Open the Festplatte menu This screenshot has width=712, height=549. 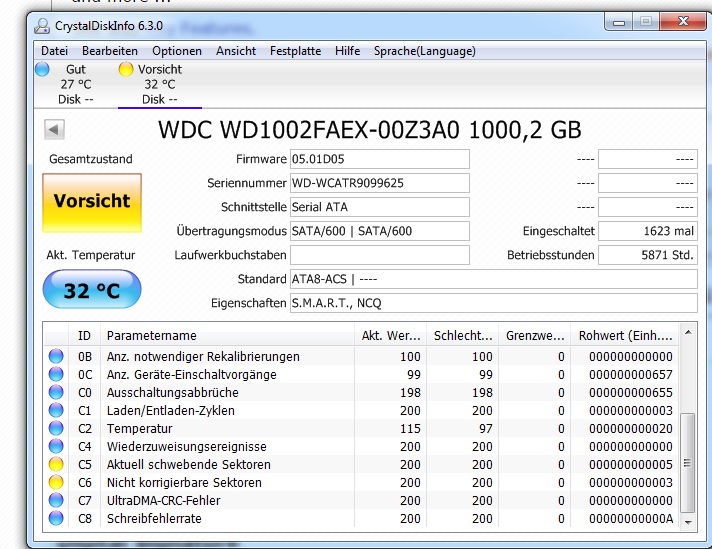(x=295, y=51)
